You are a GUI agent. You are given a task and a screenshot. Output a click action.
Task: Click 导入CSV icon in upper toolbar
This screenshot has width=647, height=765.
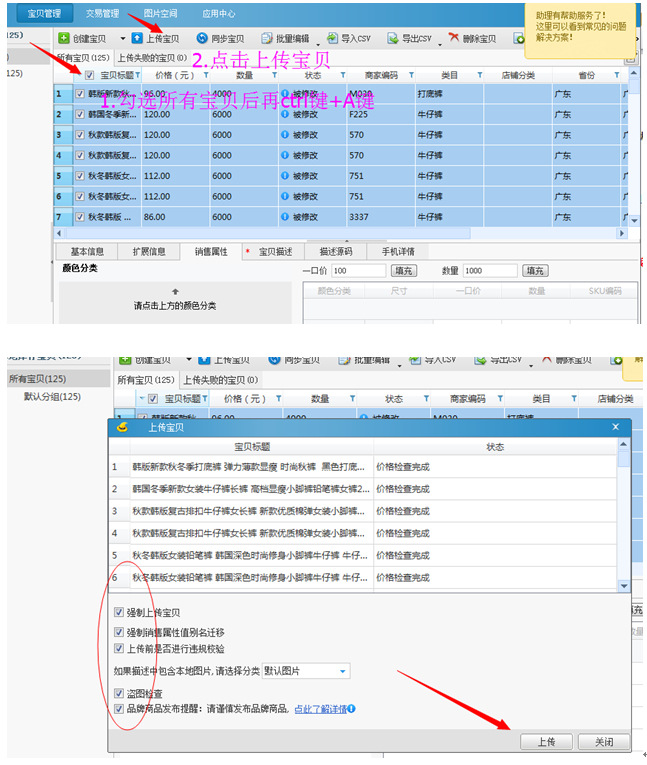(332, 38)
